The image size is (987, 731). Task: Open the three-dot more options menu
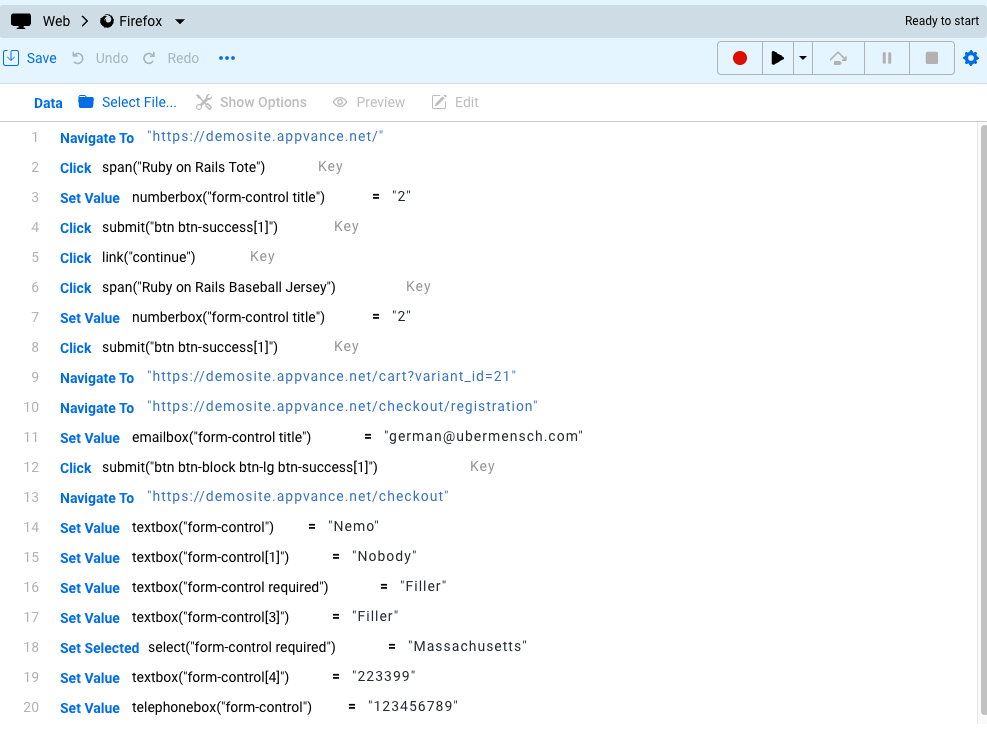coord(227,58)
